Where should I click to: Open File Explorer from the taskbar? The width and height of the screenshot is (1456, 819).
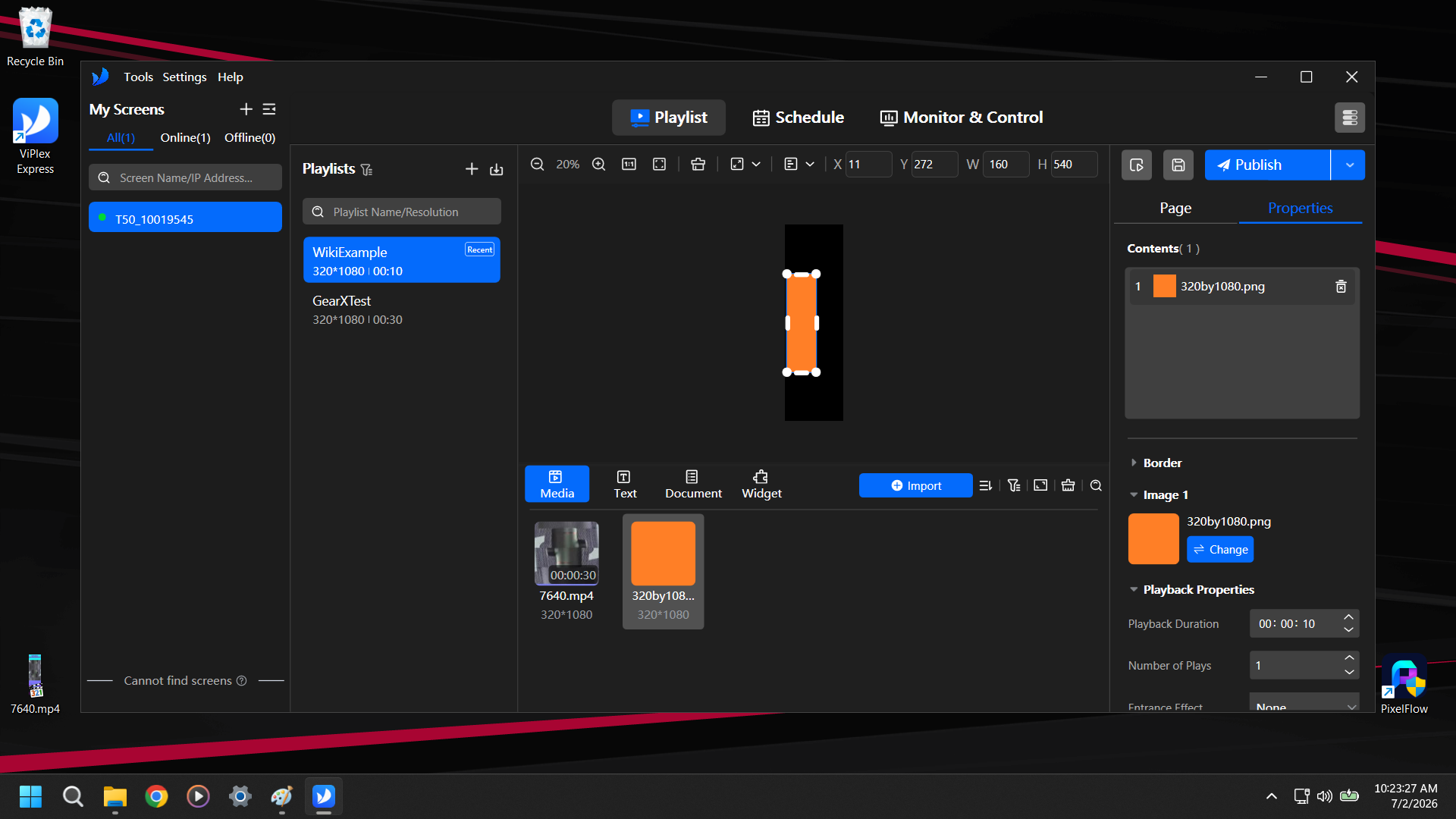[115, 796]
